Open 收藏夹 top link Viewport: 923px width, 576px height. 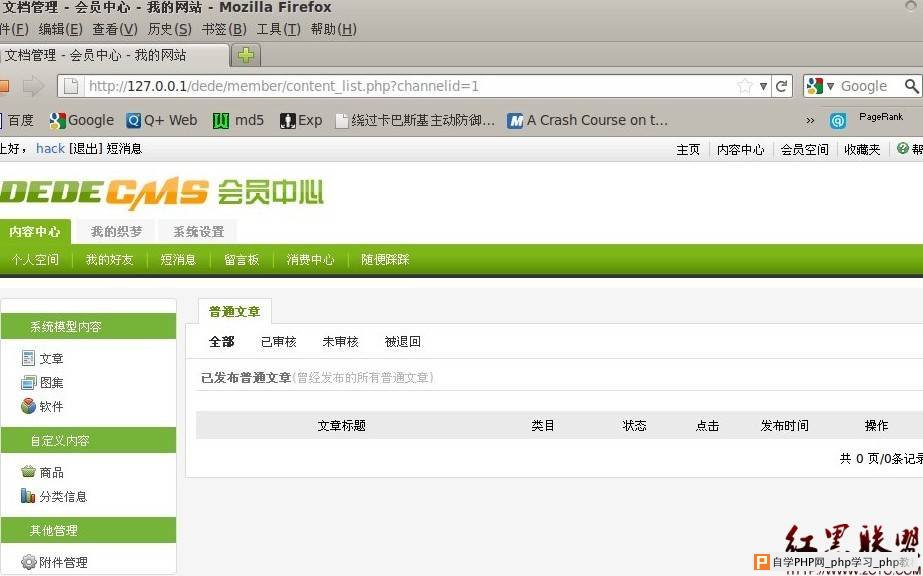(862, 150)
